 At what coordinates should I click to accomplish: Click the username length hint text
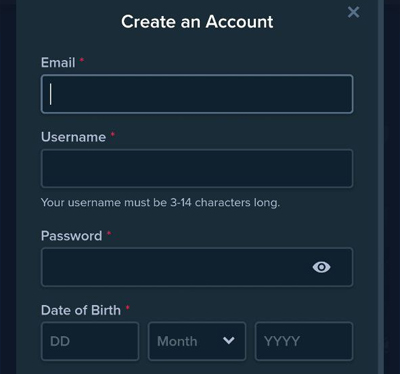point(160,203)
